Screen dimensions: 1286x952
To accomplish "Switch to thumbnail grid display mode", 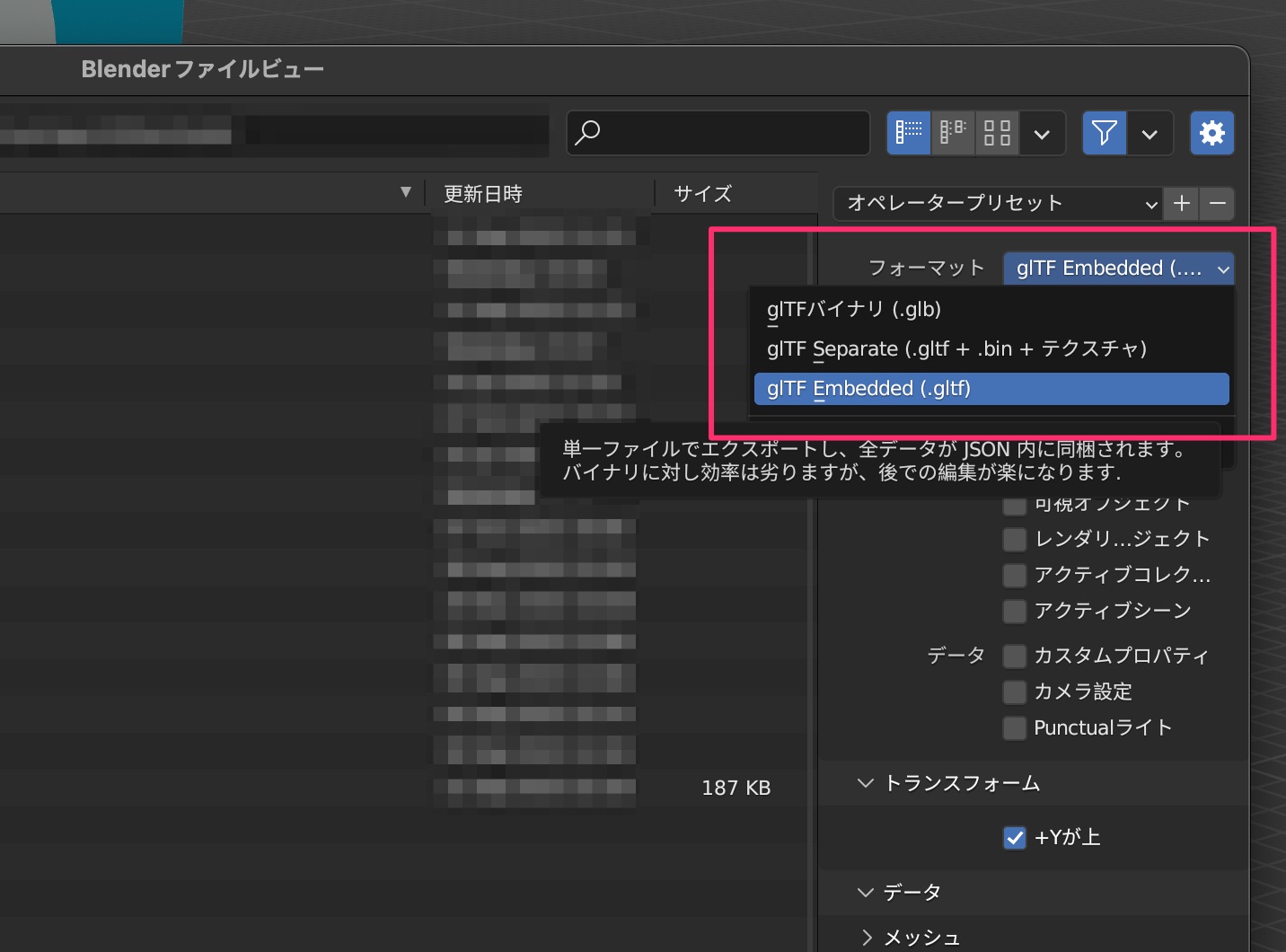I will tap(996, 132).
